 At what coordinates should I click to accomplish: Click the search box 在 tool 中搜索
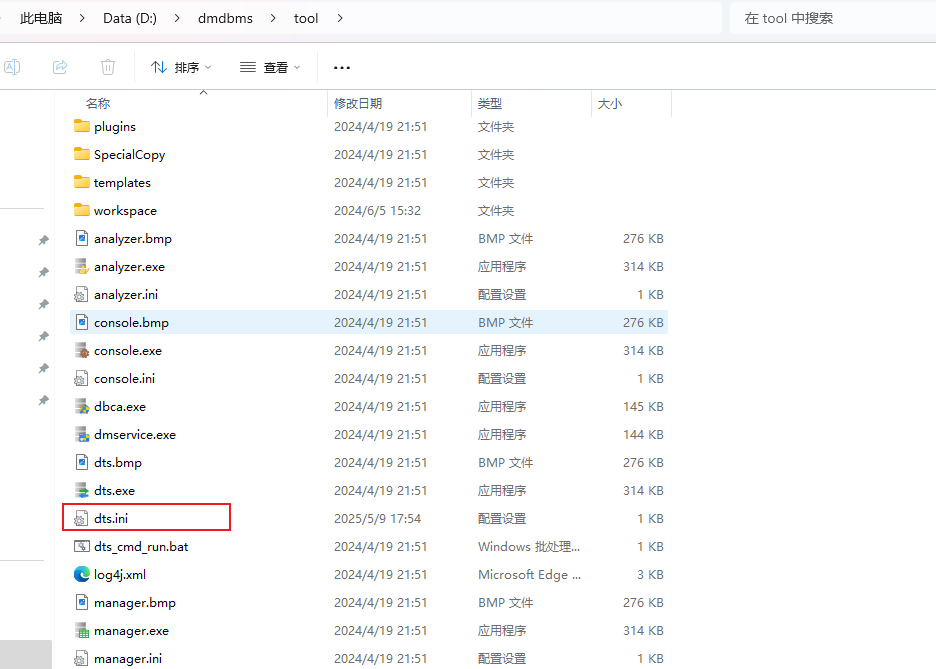832,17
